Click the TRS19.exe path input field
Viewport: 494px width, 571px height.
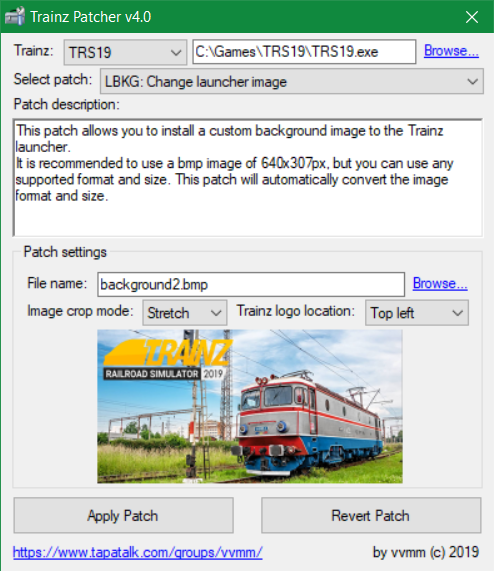[304, 52]
